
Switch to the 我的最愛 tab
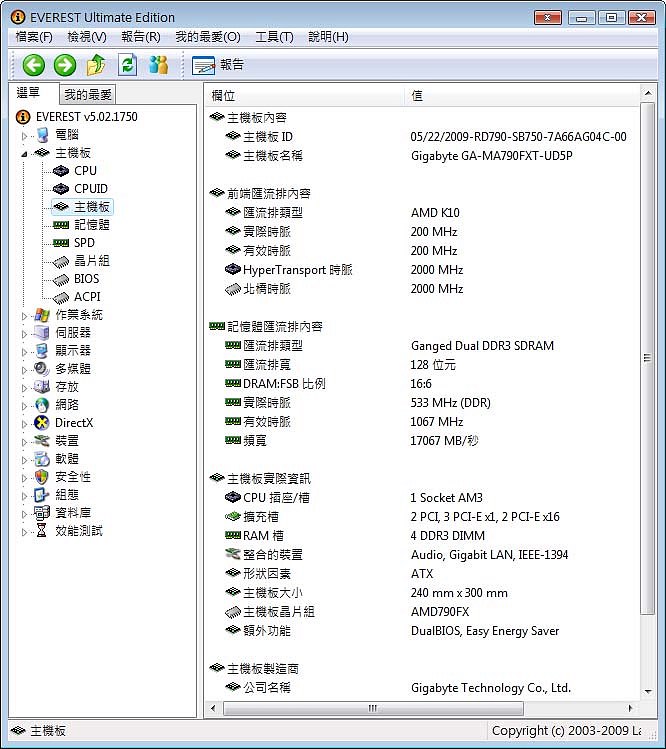(x=88, y=95)
